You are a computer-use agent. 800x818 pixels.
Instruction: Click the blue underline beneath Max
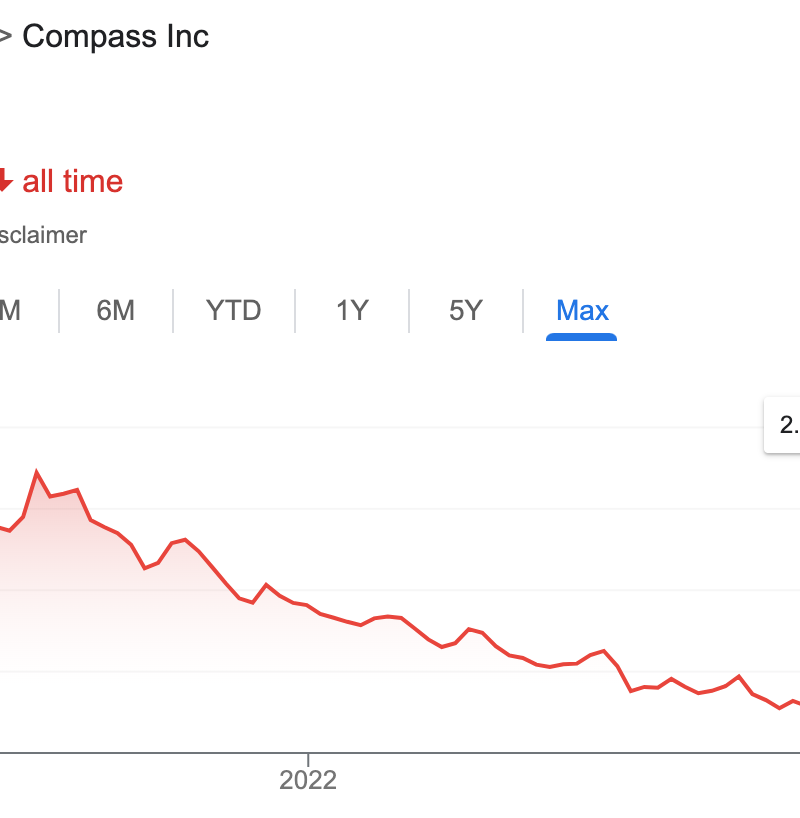(x=581, y=337)
